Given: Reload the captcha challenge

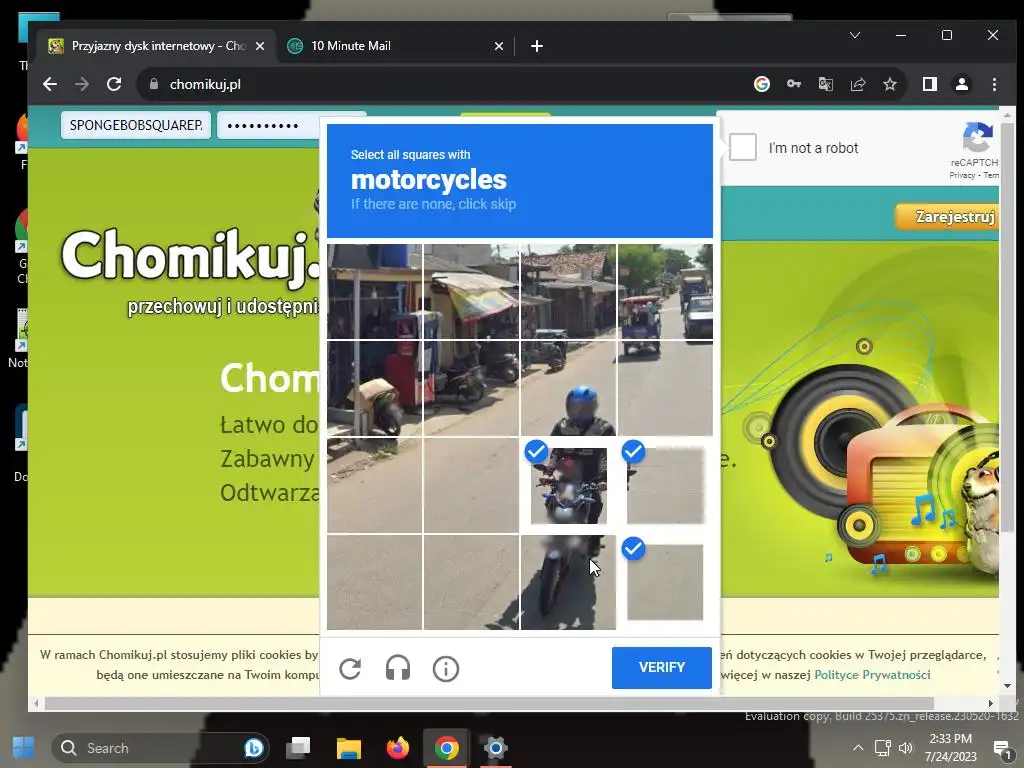Looking at the screenshot, I should [x=350, y=668].
